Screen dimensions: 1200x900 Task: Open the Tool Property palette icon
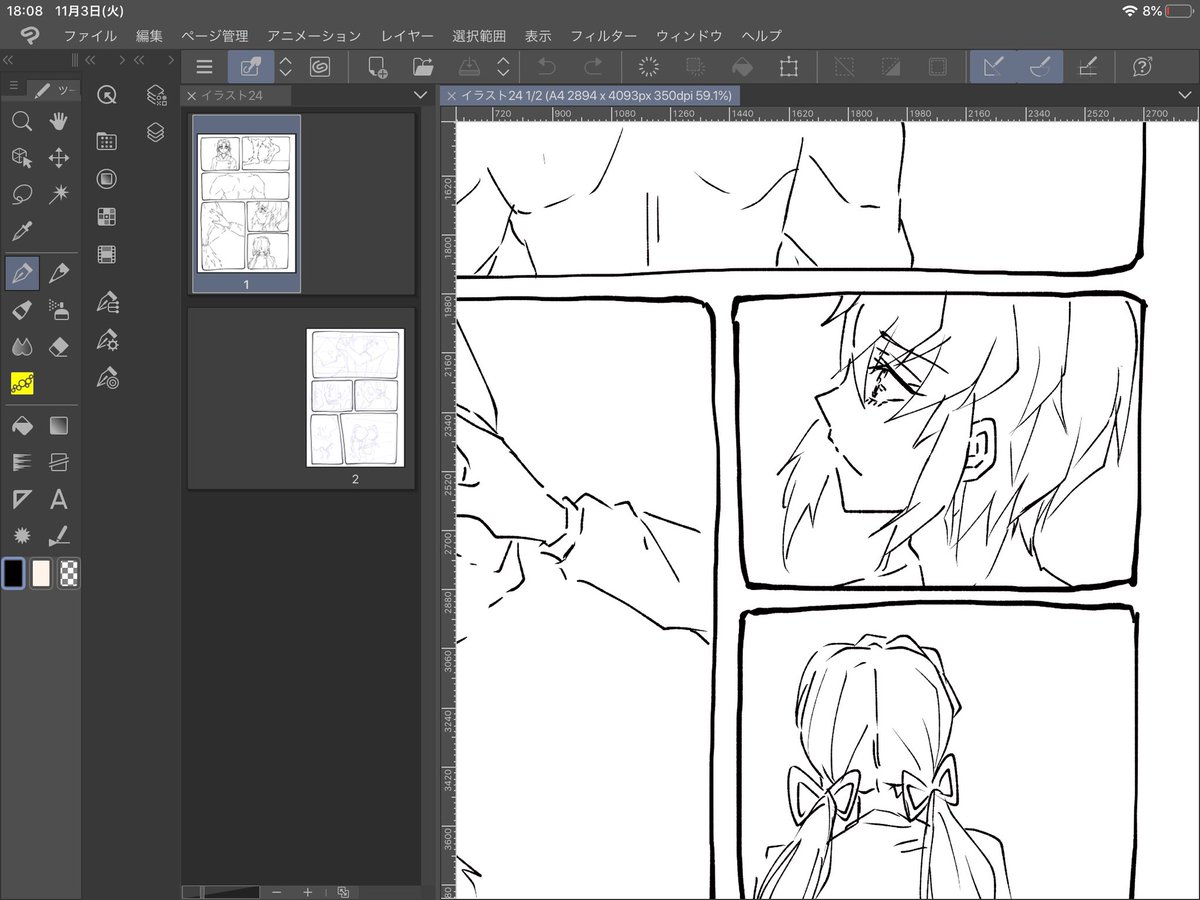107,340
